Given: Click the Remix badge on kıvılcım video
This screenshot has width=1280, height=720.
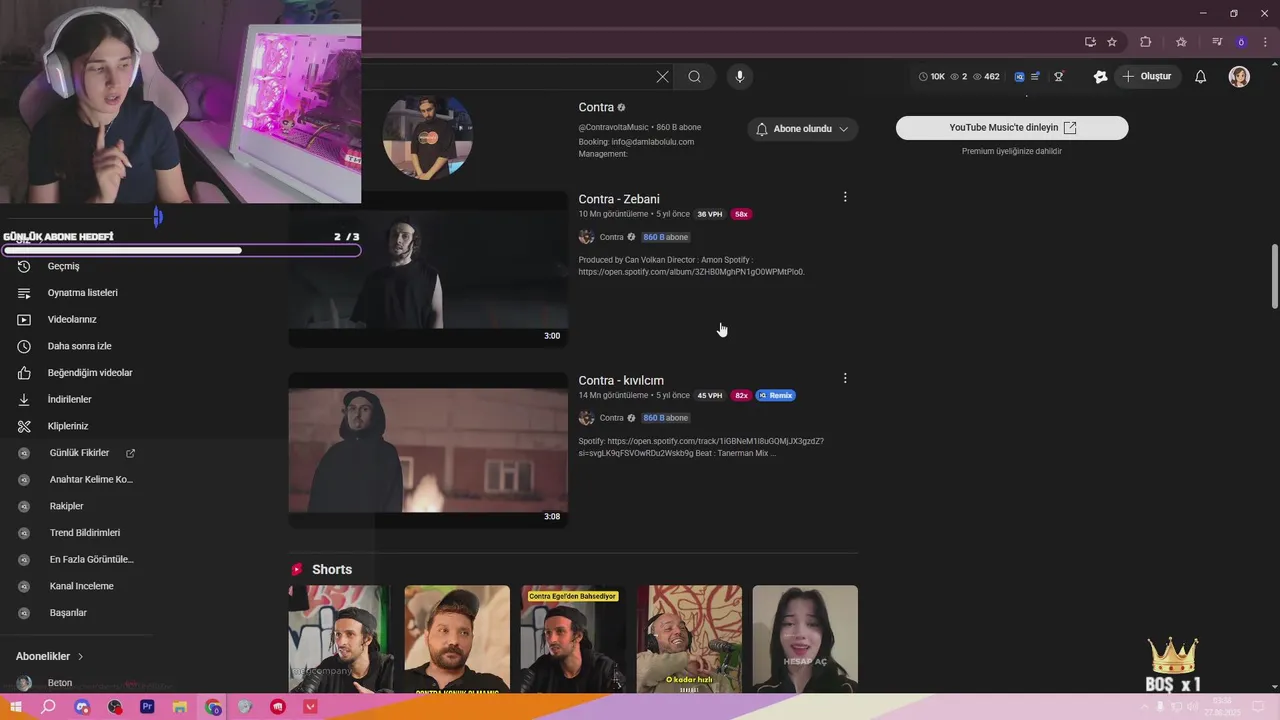Looking at the screenshot, I should 776,396.
